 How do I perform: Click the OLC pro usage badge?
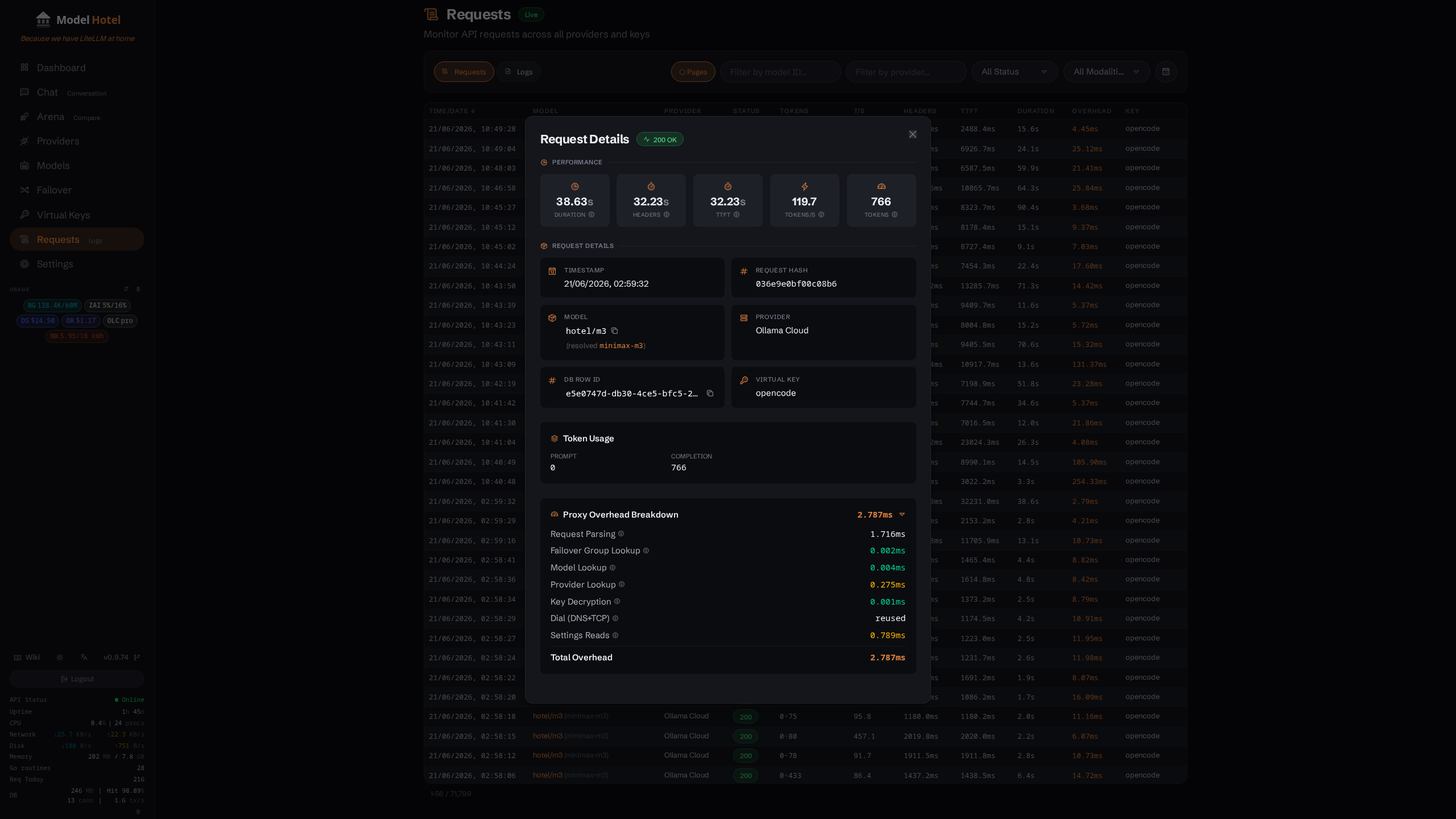click(x=120, y=321)
